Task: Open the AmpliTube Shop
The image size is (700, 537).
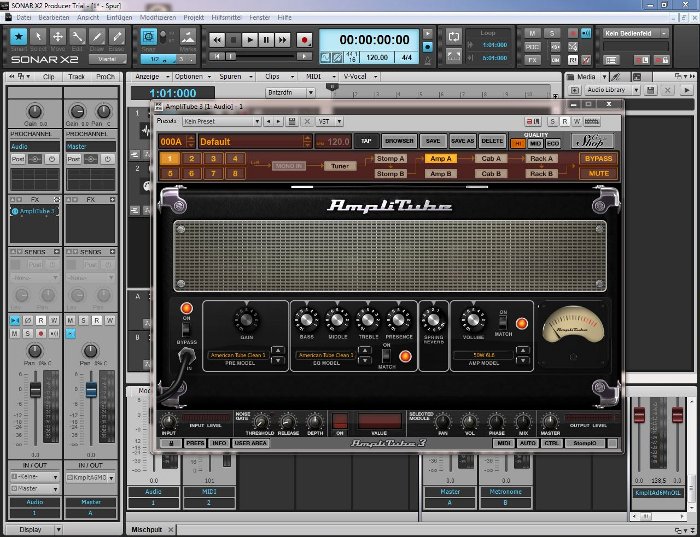Action: (592, 142)
